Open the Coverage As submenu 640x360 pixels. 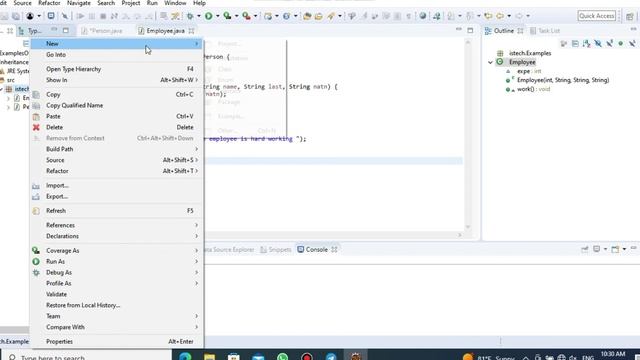(x=118, y=251)
